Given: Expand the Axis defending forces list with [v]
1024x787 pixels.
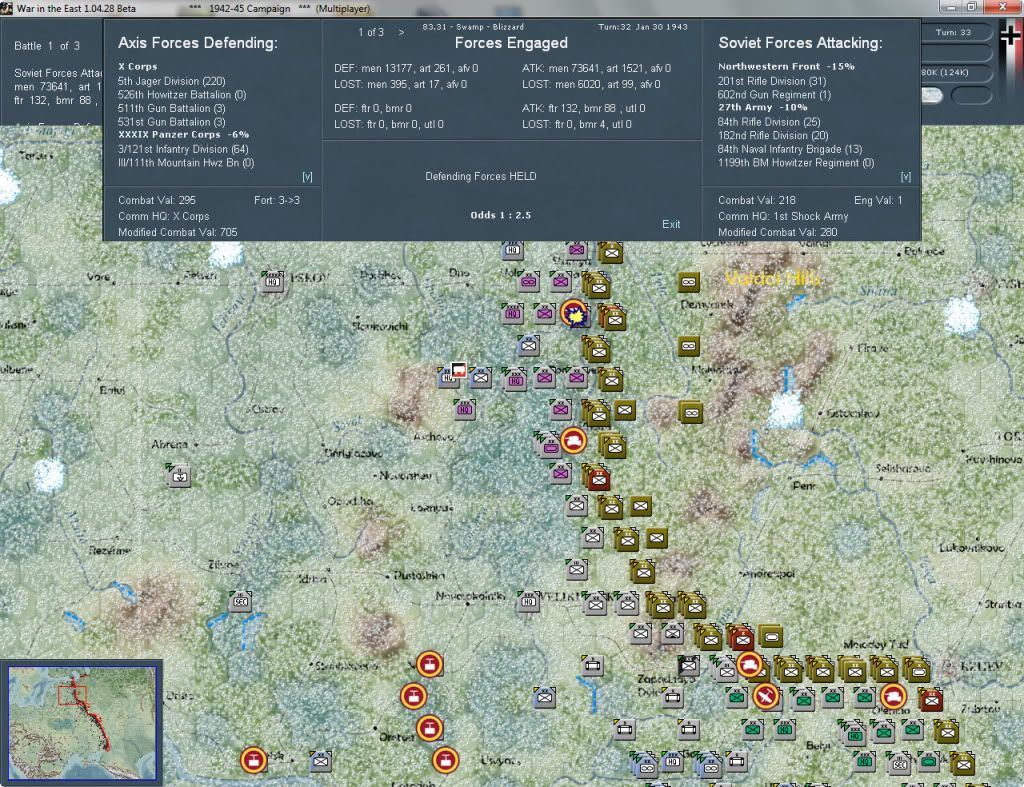Looking at the screenshot, I should coord(307,177).
